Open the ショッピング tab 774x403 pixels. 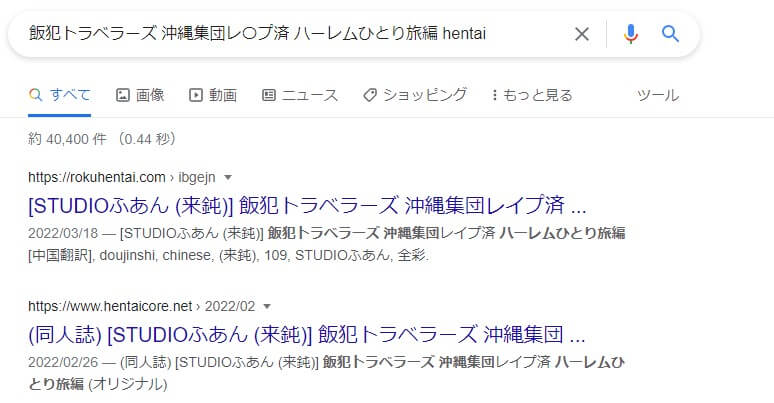pos(415,95)
